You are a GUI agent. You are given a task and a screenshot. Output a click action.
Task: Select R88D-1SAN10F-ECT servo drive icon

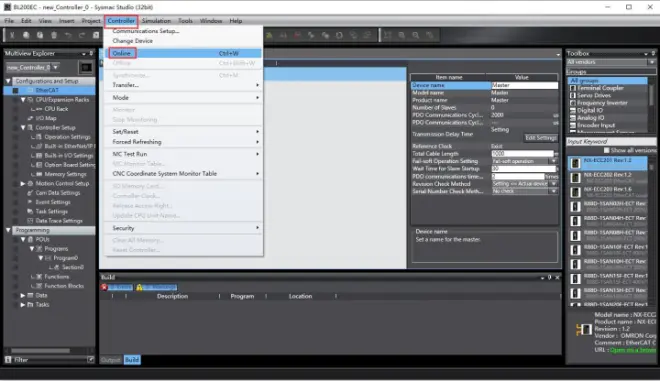click(575, 250)
